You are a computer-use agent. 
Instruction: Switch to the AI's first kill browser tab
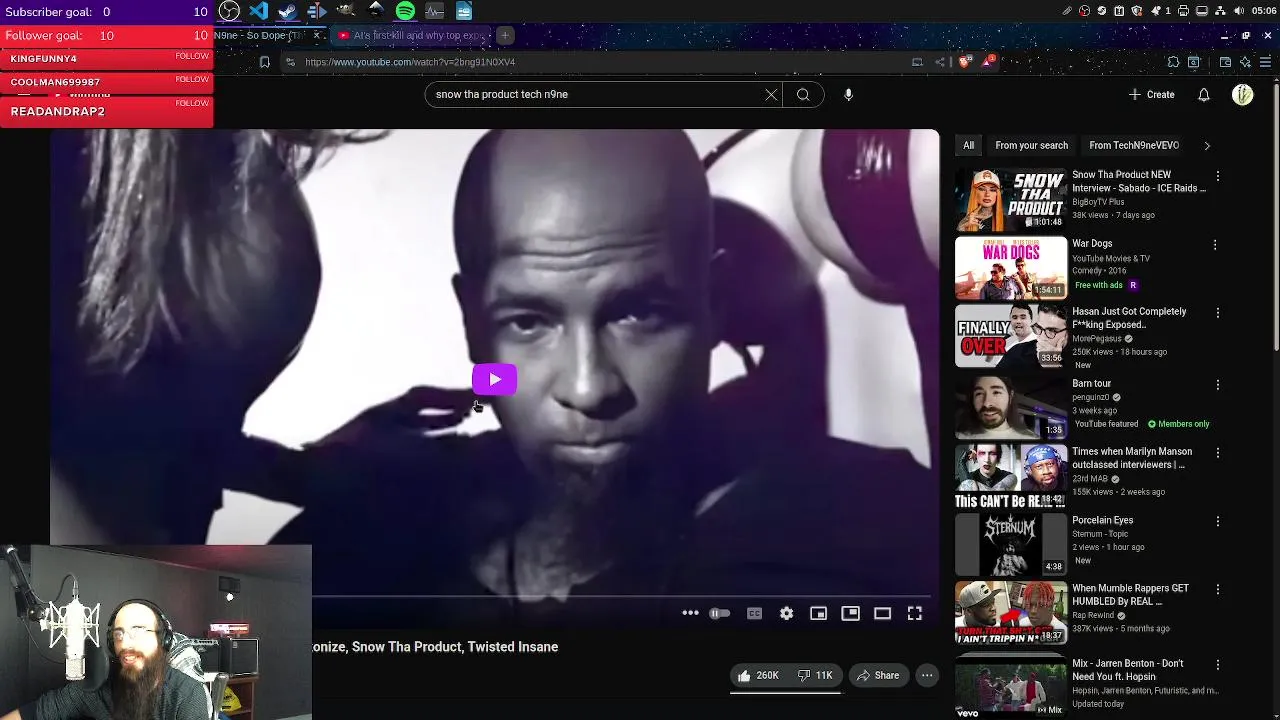pos(411,35)
